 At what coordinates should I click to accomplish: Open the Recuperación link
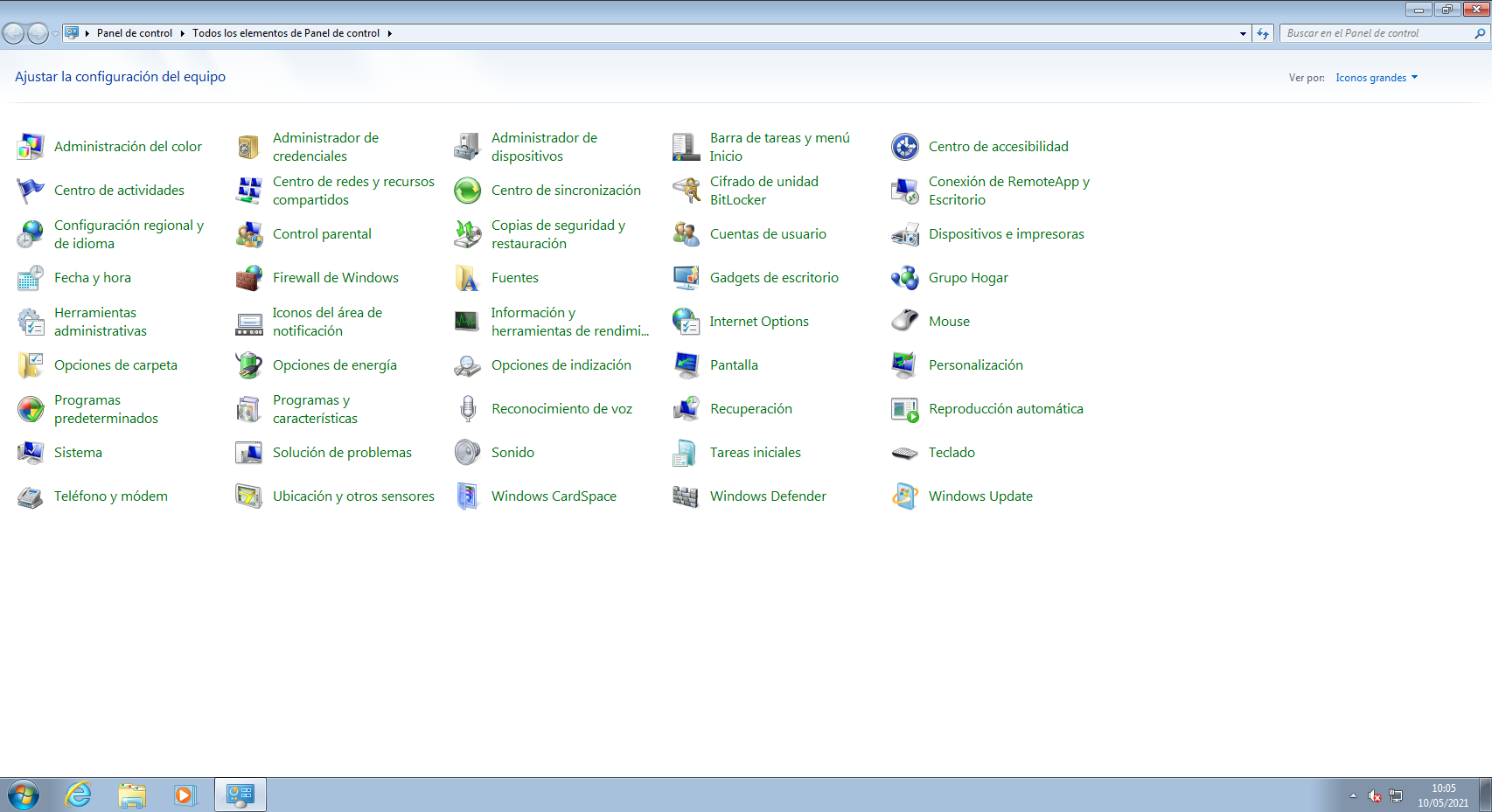click(751, 409)
